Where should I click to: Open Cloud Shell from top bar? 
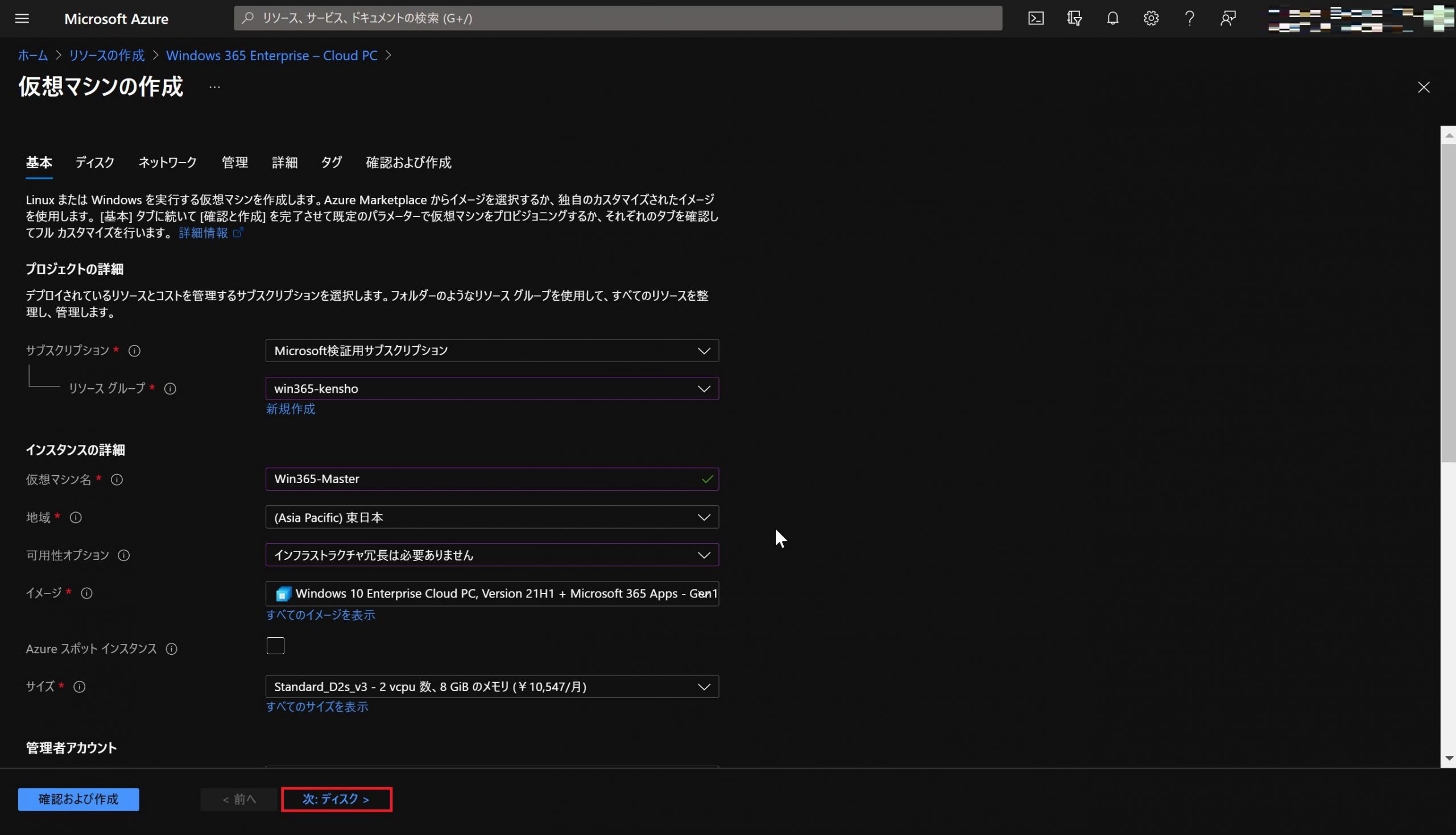1036,18
